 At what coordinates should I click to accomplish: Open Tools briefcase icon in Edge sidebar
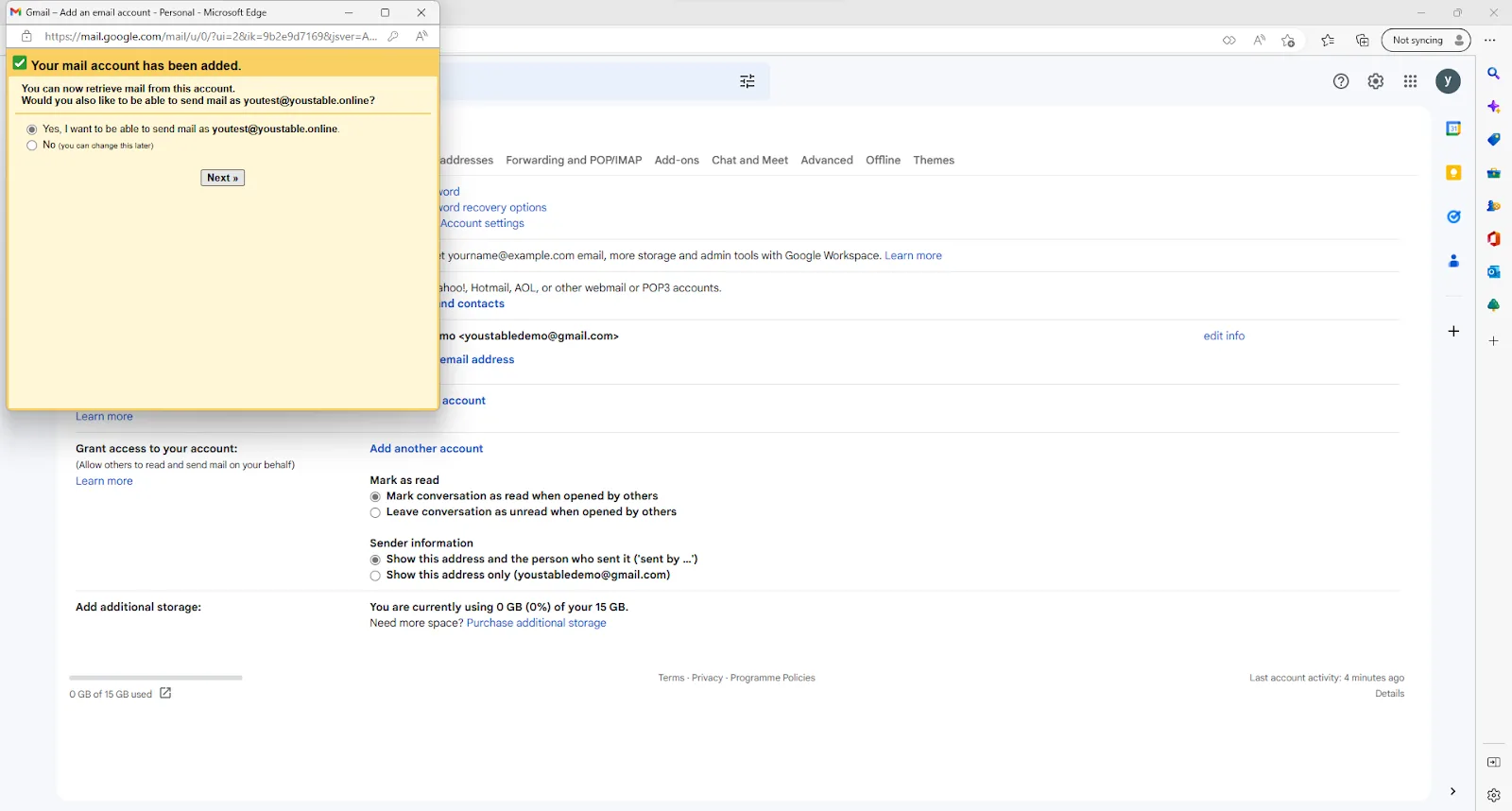pyautogui.click(x=1494, y=173)
